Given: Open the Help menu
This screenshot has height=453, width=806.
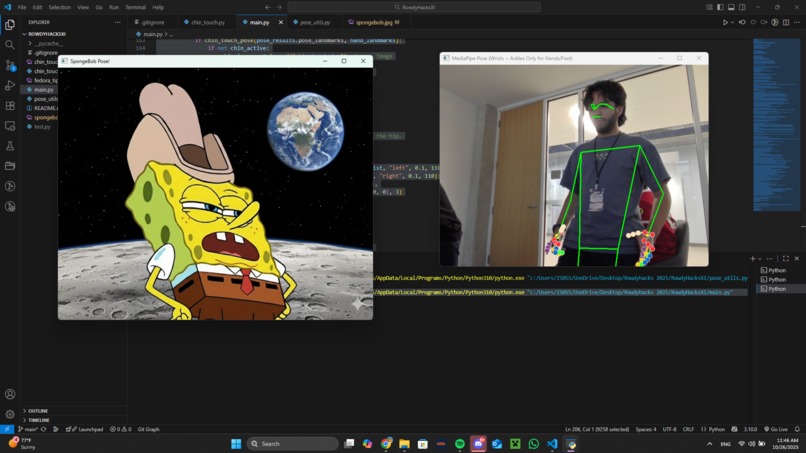Looking at the screenshot, I should pyautogui.click(x=158, y=7).
